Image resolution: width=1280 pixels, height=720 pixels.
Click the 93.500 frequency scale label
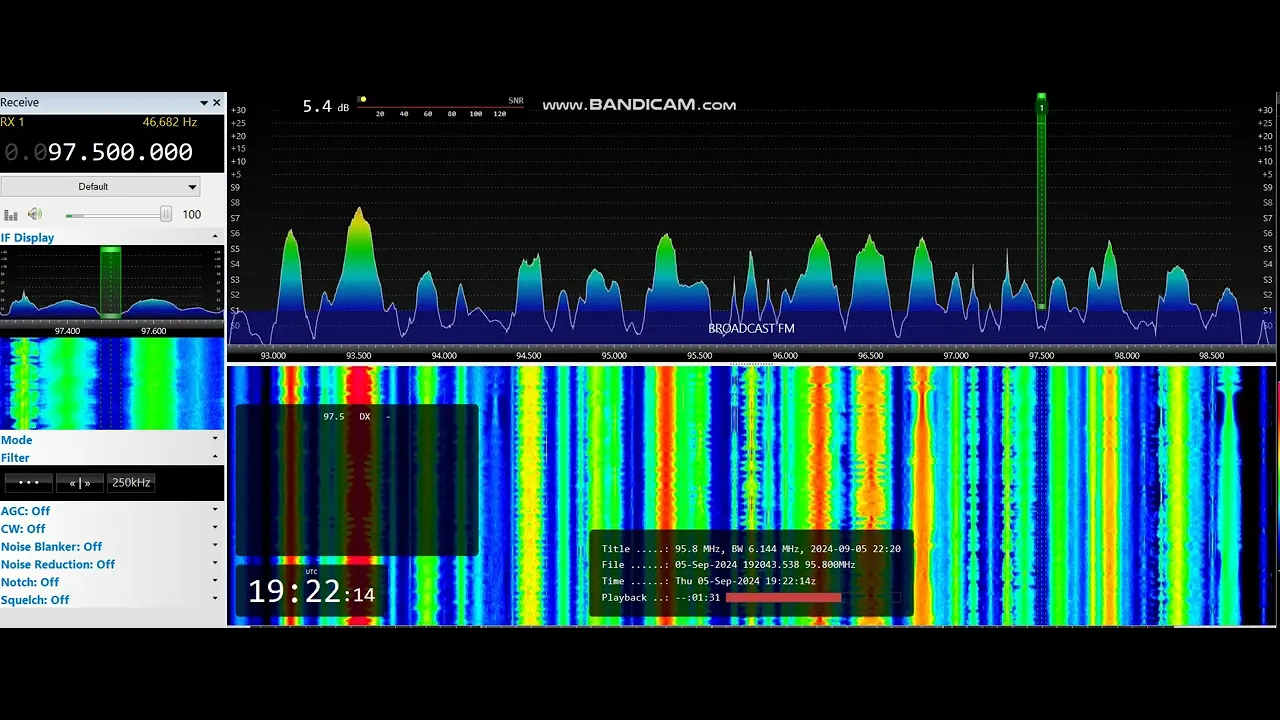coord(358,355)
